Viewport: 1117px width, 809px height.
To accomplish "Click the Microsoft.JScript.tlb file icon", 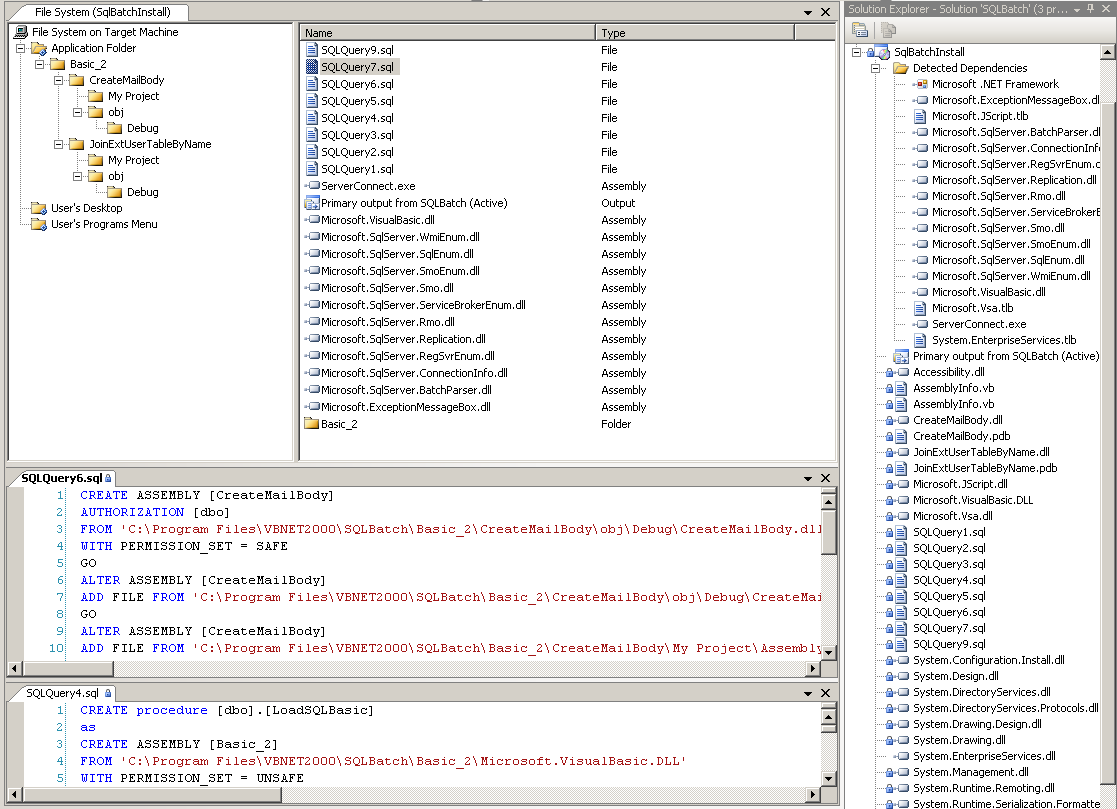I will [x=920, y=116].
